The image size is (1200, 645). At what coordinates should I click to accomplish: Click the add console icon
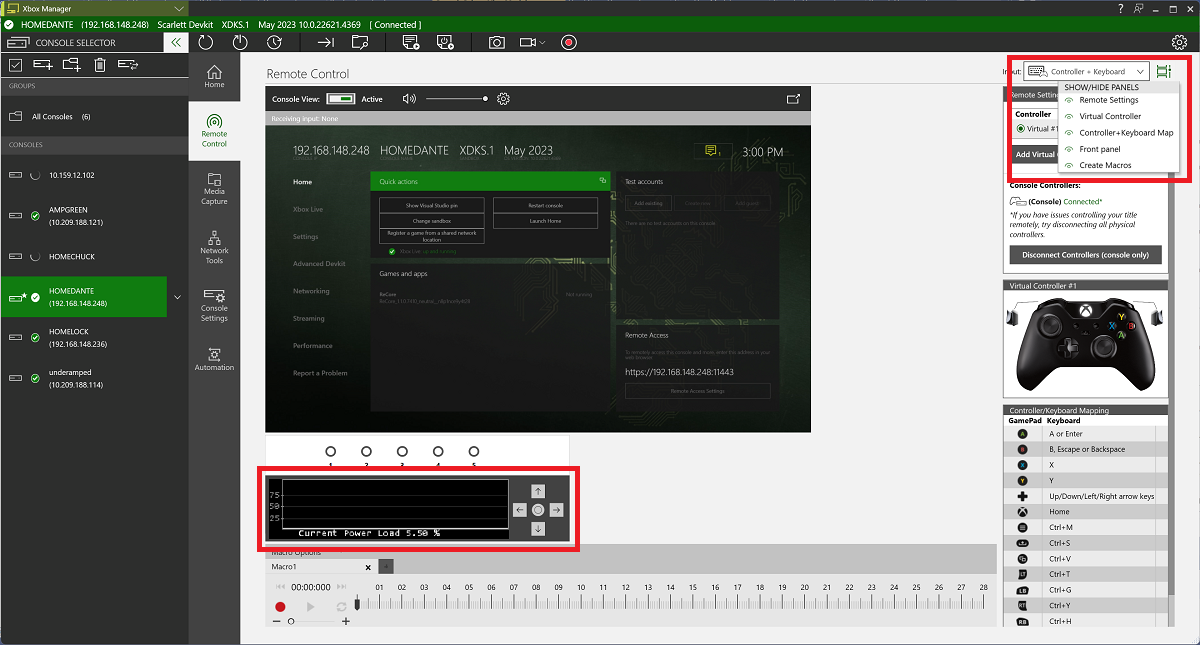coord(42,63)
